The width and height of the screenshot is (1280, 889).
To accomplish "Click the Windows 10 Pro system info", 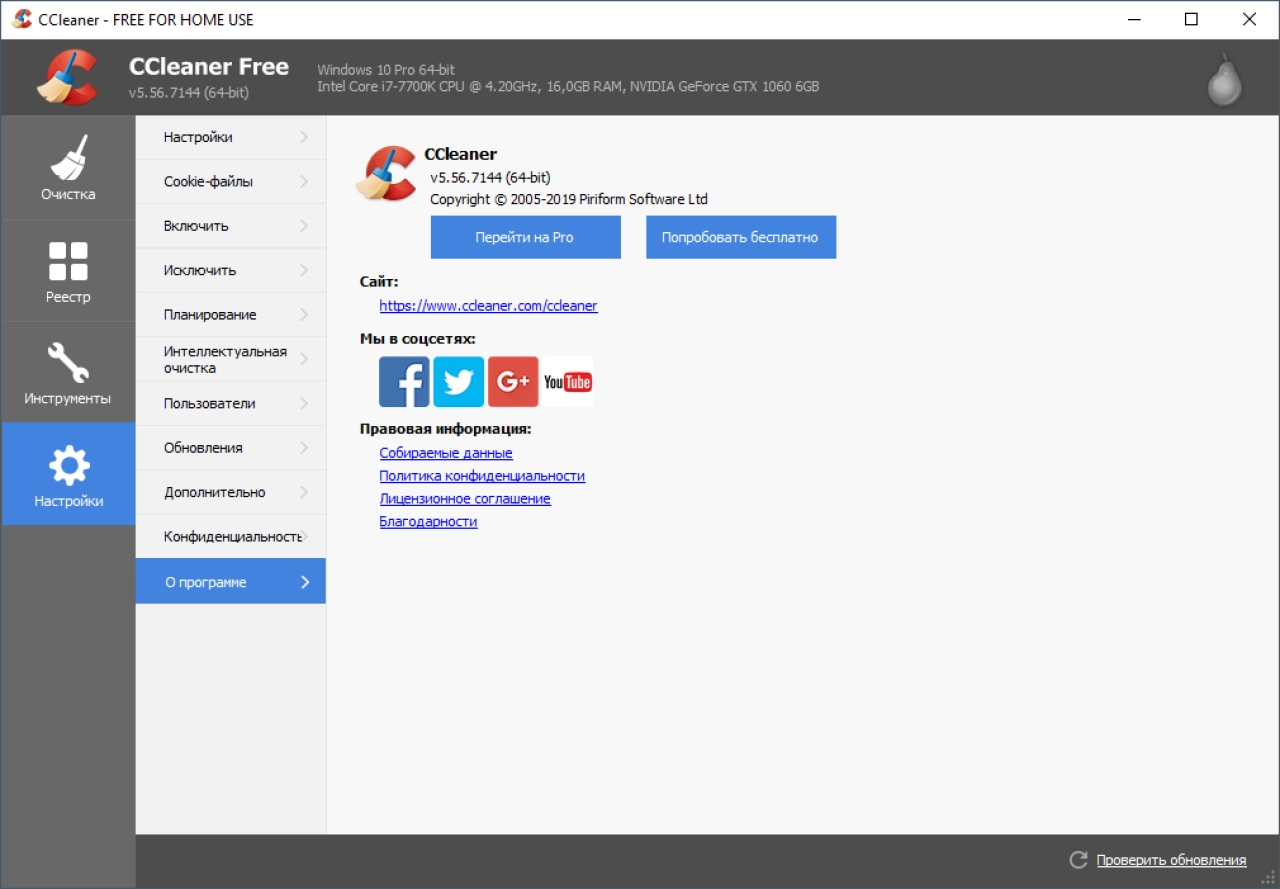I will (x=386, y=70).
